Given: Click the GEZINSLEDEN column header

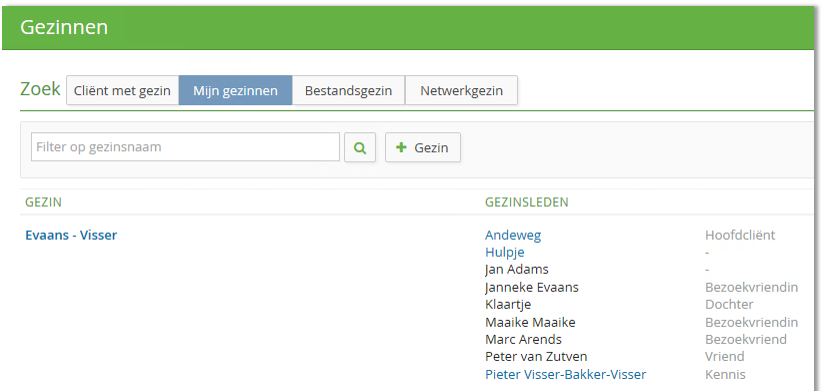Looking at the screenshot, I should [527, 202].
